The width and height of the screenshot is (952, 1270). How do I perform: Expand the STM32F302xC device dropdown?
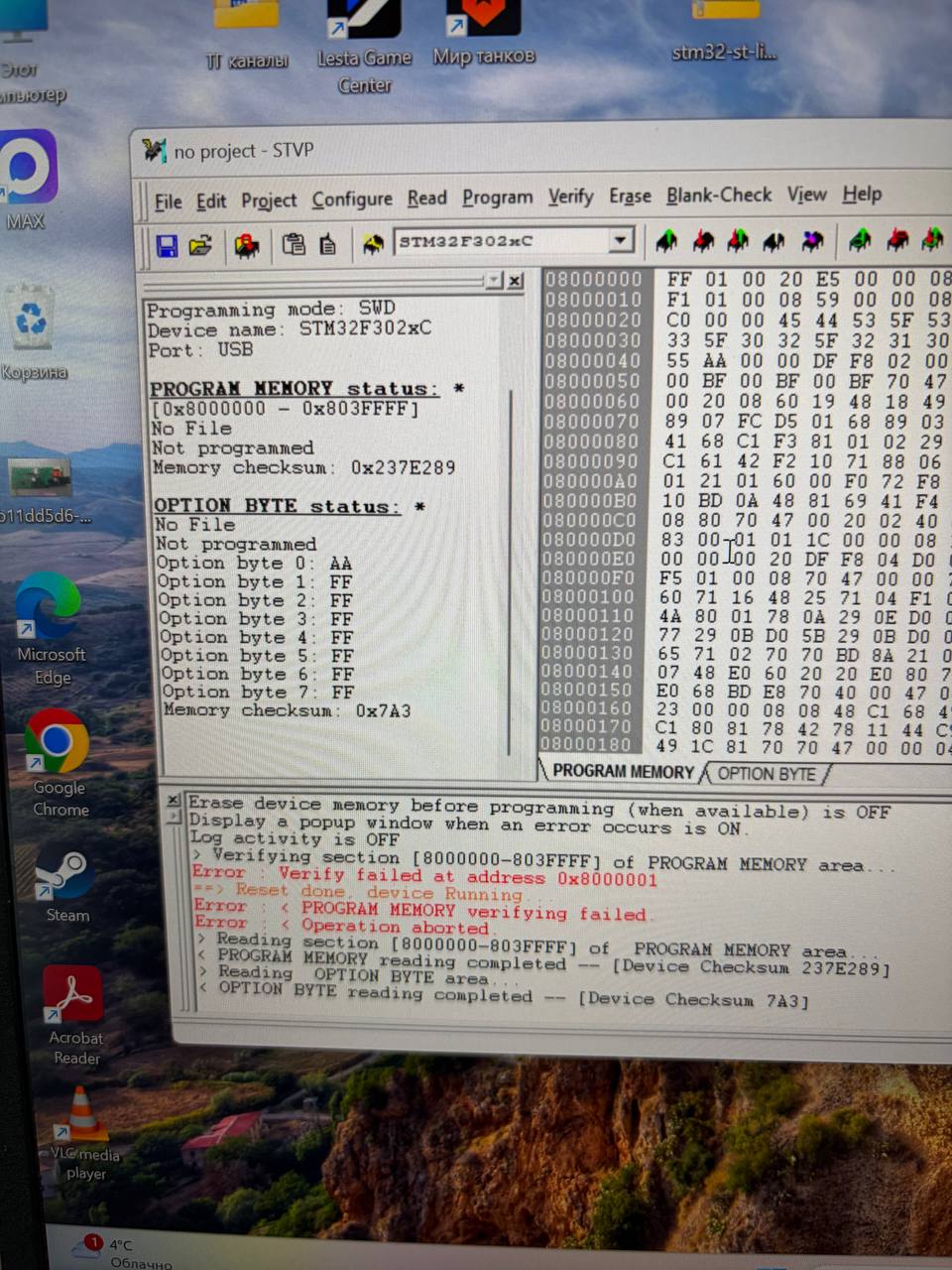click(621, 240)
